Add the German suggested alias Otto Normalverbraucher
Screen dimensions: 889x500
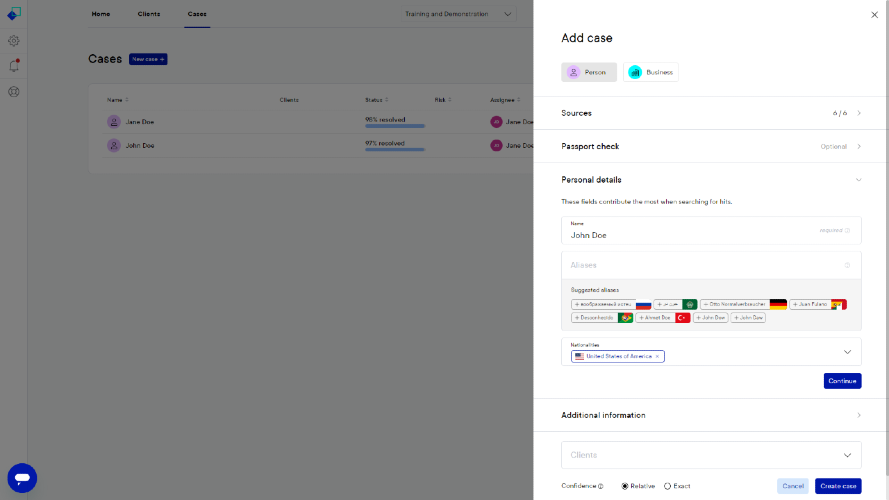743,304
